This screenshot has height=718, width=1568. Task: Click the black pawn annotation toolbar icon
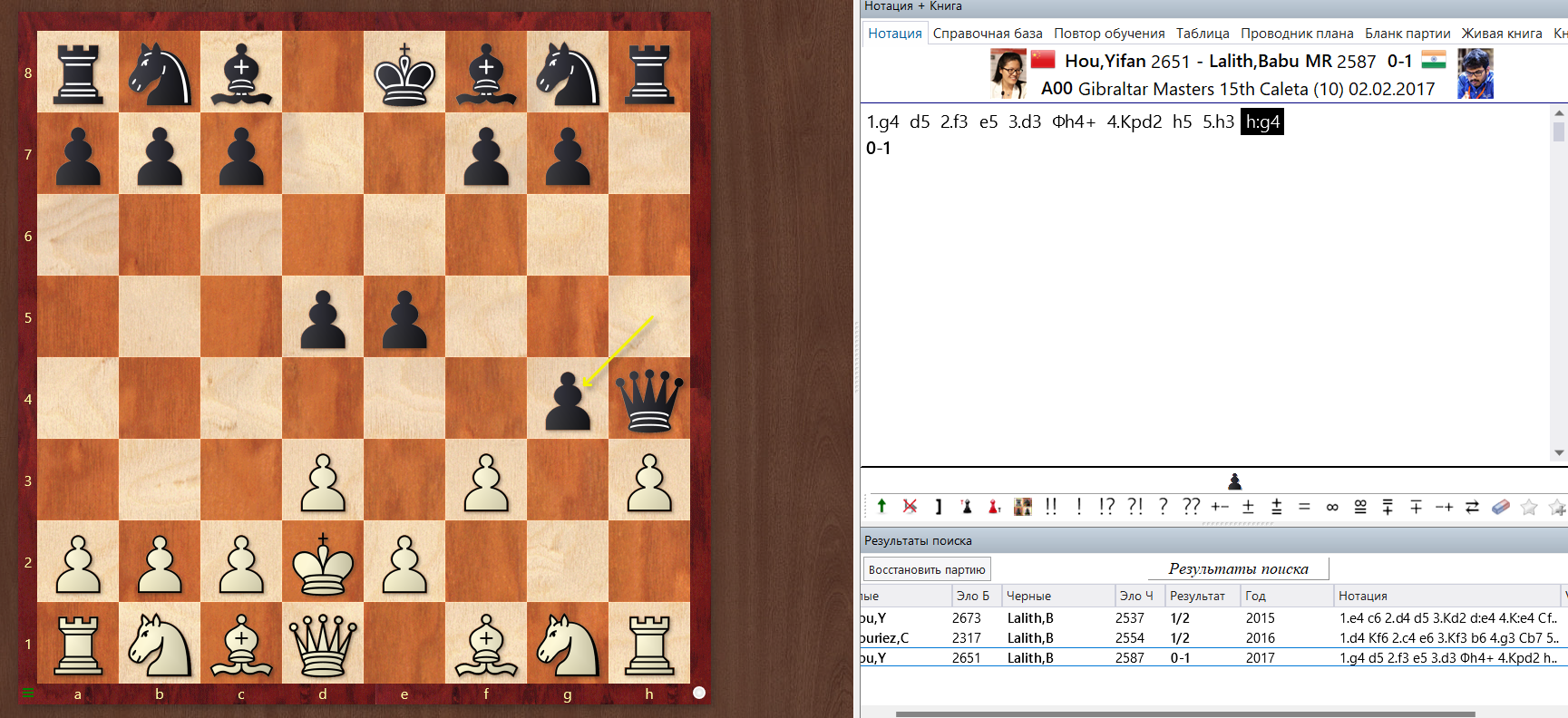click(967, 507)
